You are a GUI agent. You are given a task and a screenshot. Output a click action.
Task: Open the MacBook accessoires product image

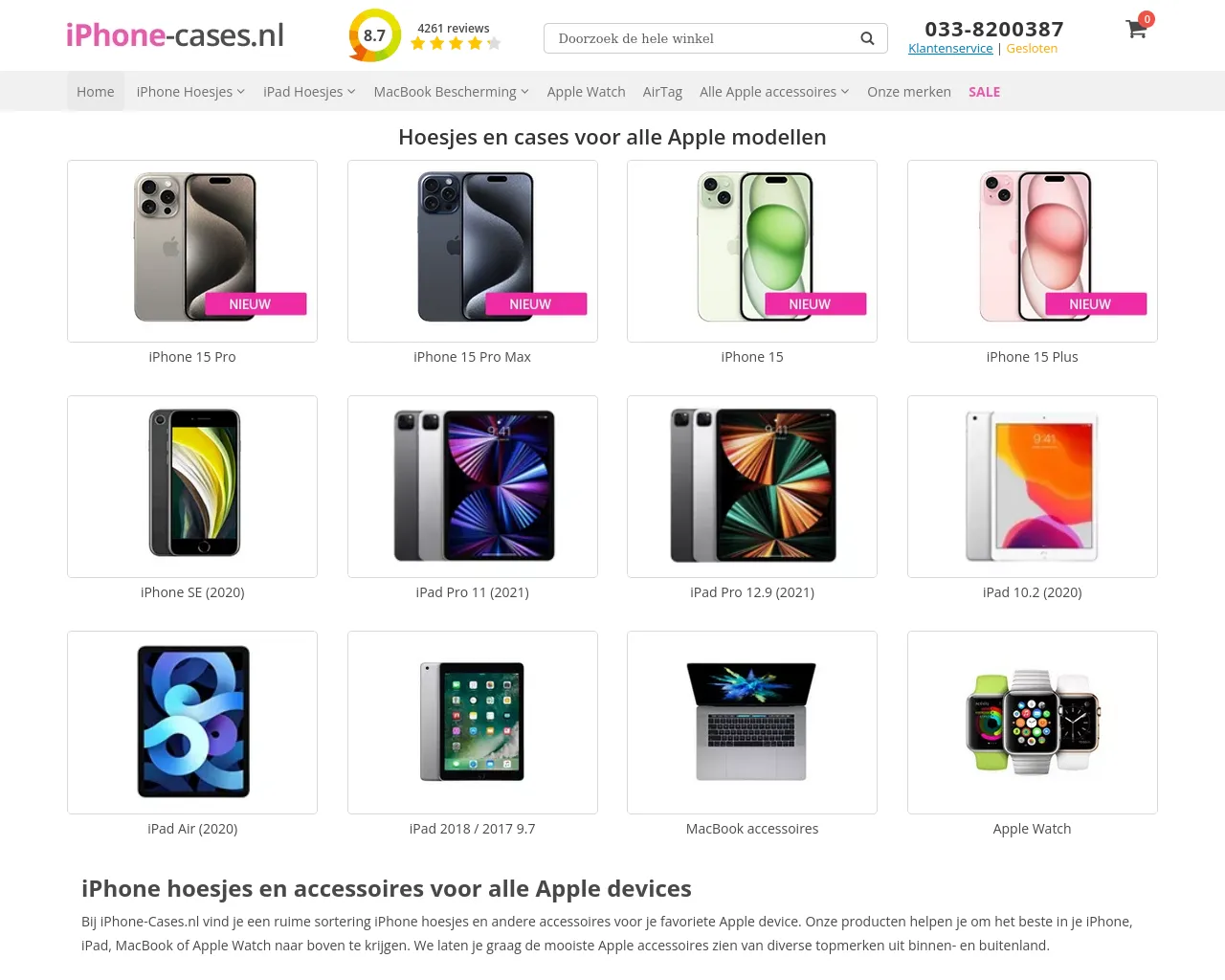(x=752, y=723)
